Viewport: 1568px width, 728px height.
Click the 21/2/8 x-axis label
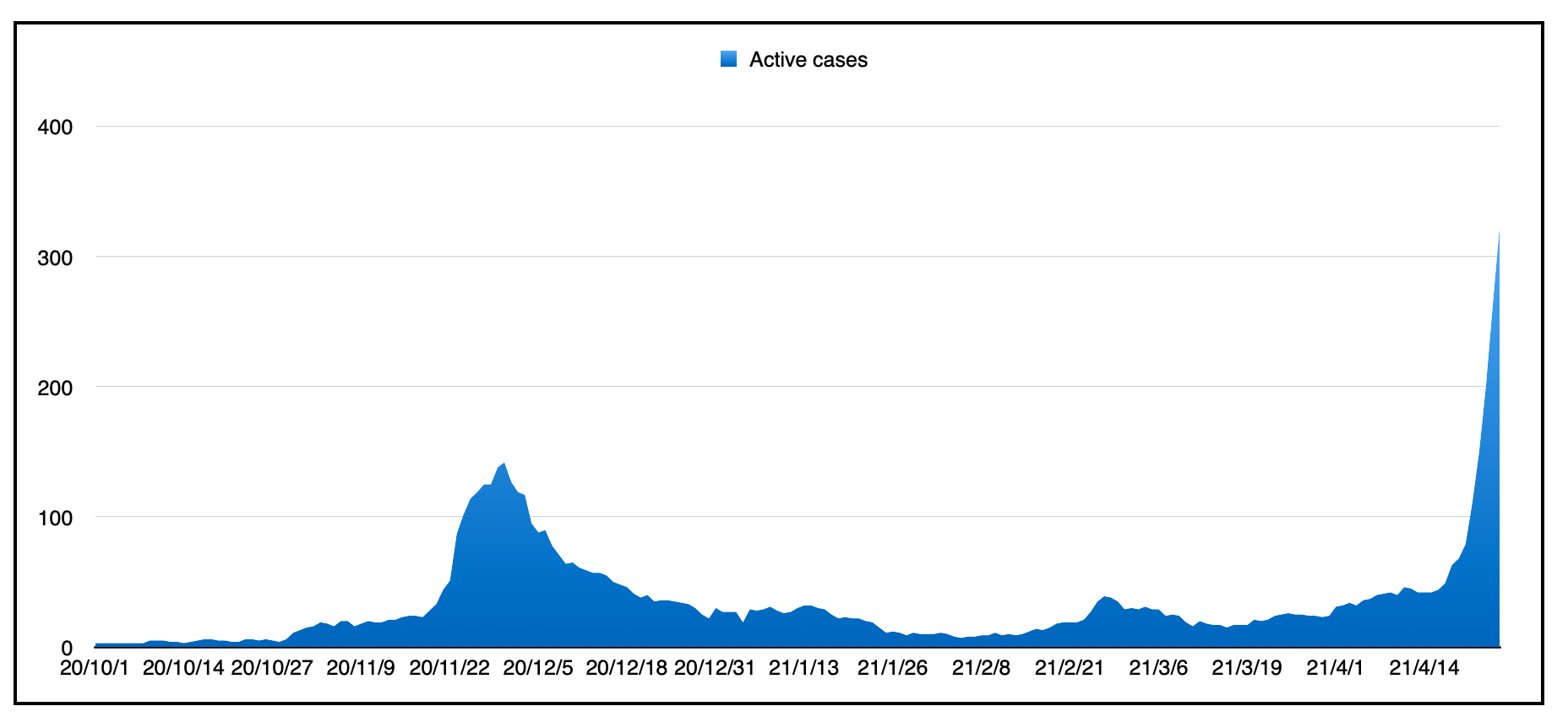[x=981, y=668]
